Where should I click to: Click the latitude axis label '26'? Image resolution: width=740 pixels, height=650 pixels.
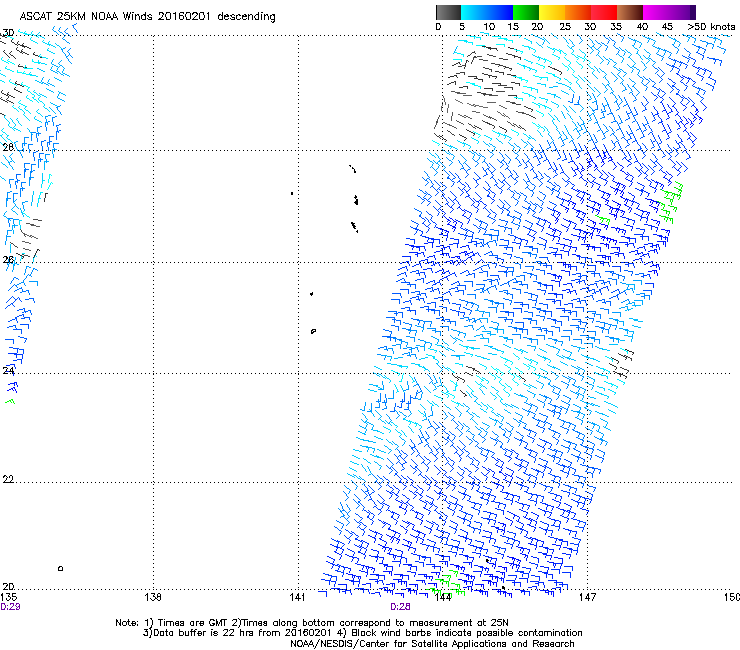[8, 260]
